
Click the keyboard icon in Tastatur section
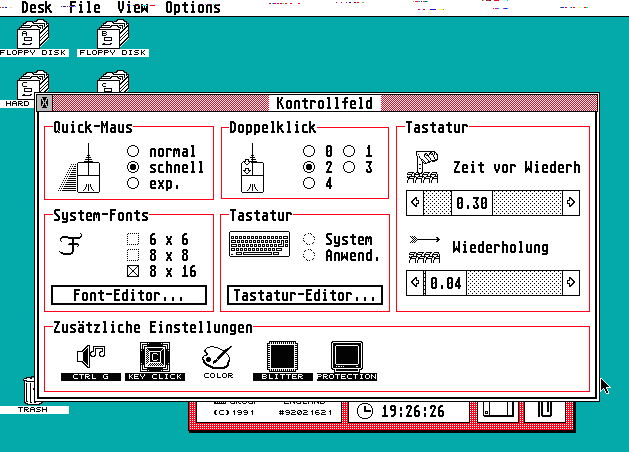point(259,245)
